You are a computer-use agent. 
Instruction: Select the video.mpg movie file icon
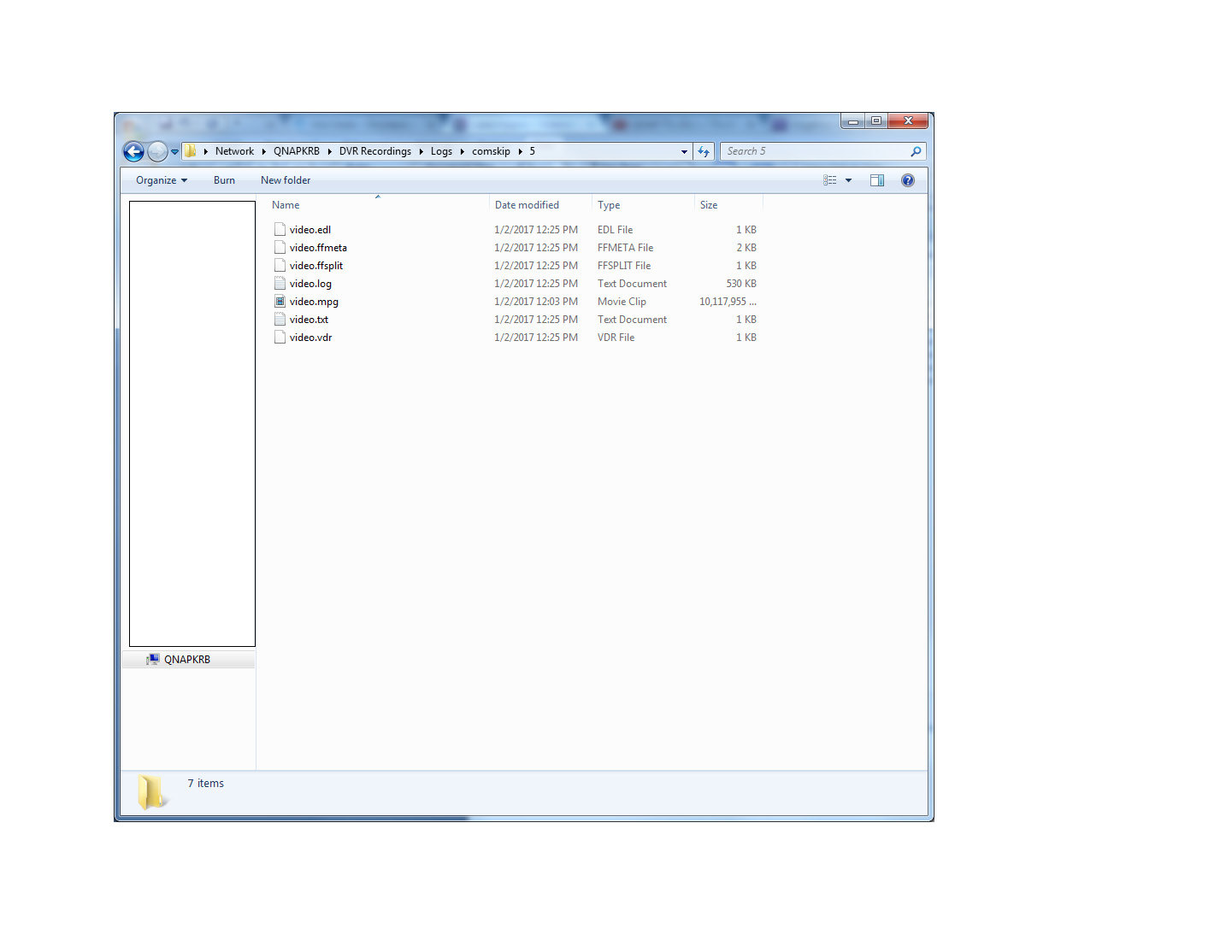click(280, 302)
